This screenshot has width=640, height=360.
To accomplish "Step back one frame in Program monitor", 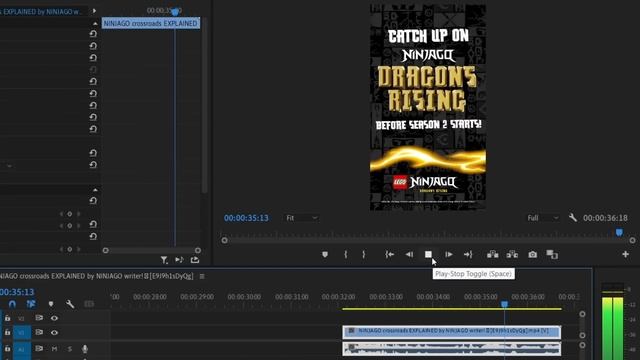I will [x=409, y=254].
